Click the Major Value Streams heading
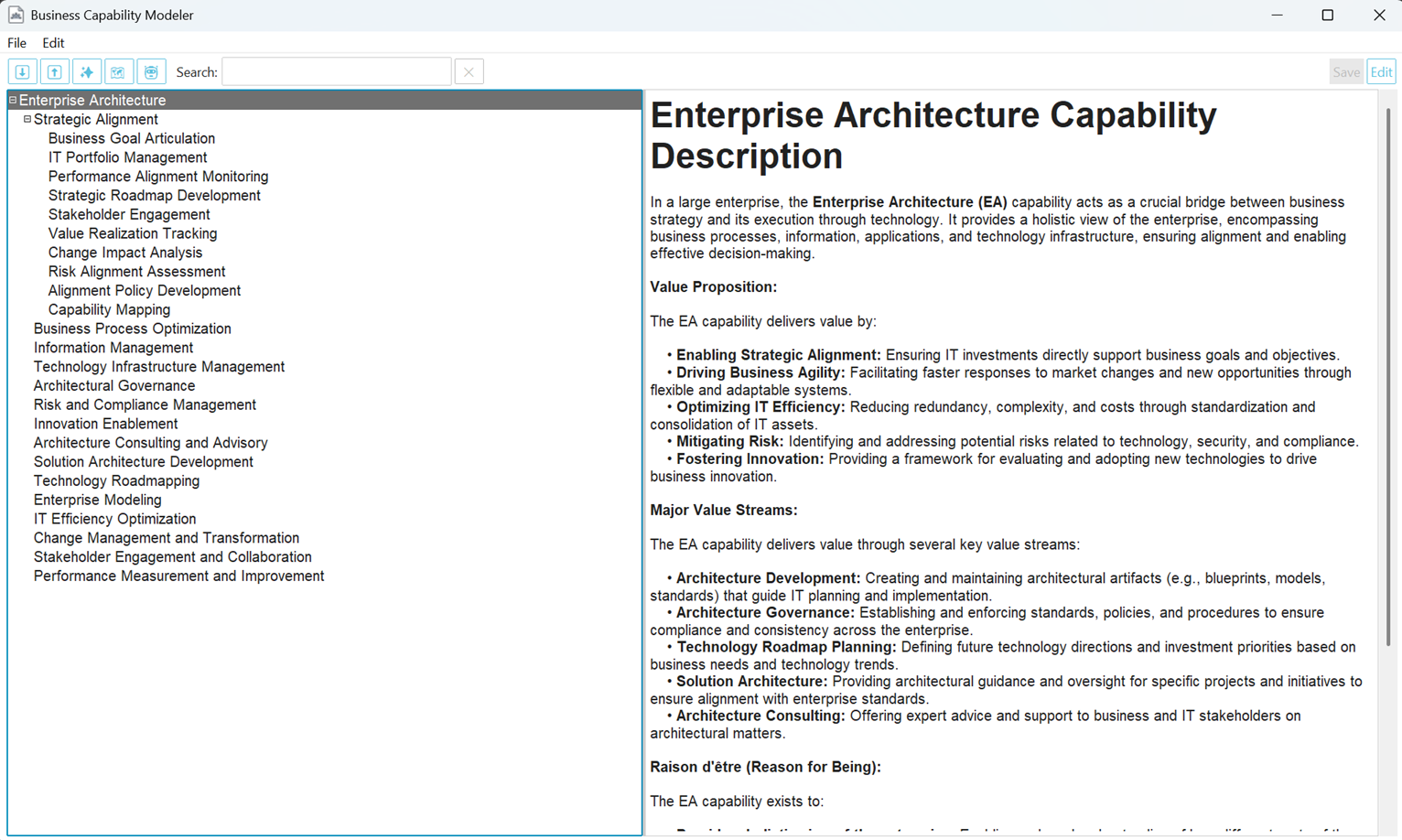 coord(723,511)
